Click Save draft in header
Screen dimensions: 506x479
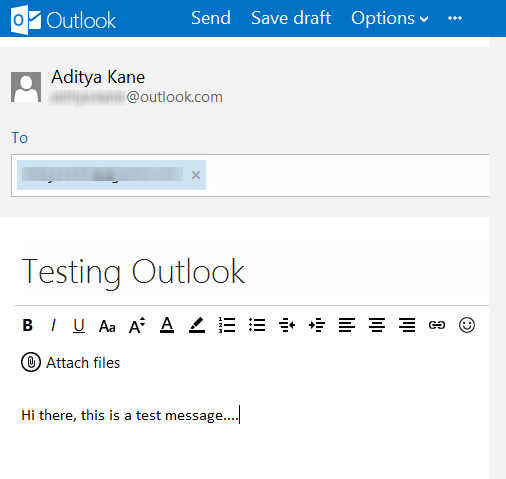click(x=291, y=18)
